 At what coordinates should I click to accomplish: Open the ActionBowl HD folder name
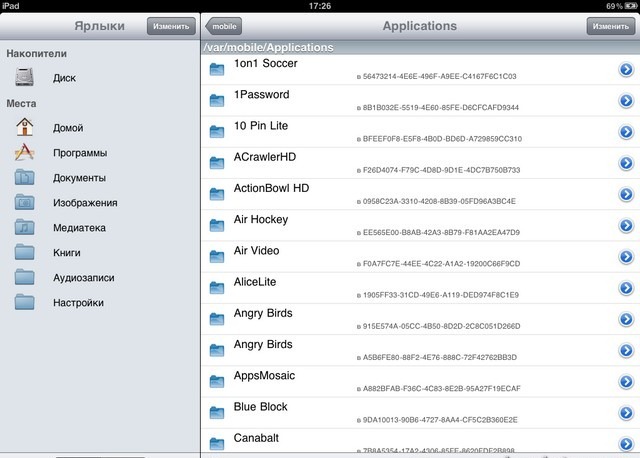point(271,188)
